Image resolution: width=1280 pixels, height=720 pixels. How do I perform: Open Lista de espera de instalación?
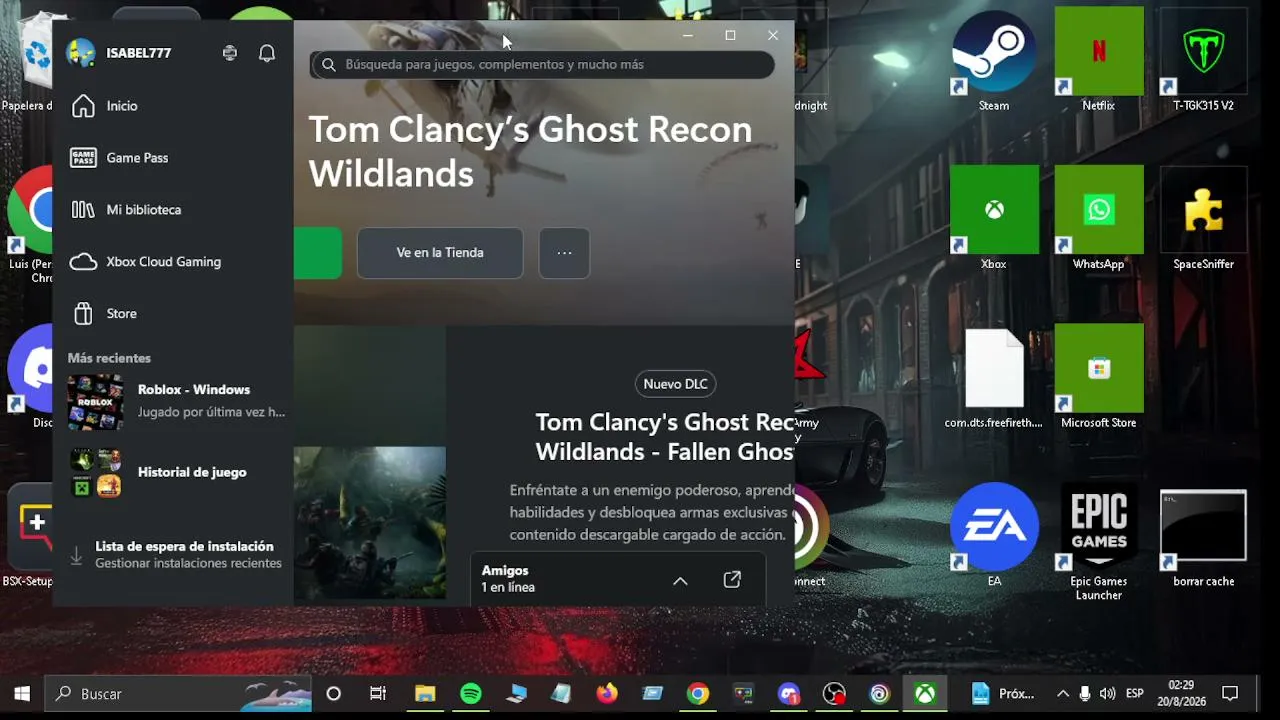pyautogui.click(x=176, y=555)
